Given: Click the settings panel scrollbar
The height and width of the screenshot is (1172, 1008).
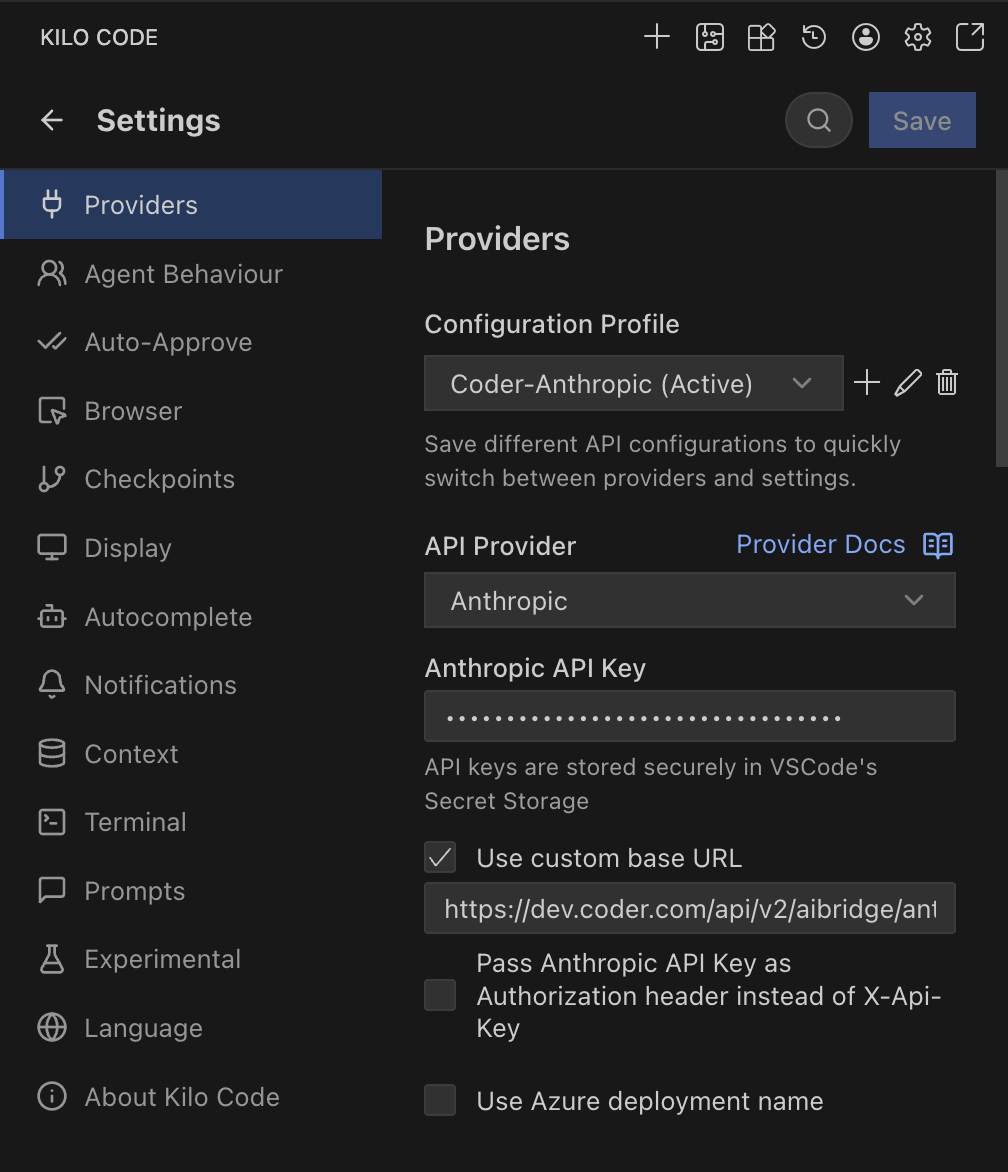Looking at the screenshot, I should point(1001,318).
